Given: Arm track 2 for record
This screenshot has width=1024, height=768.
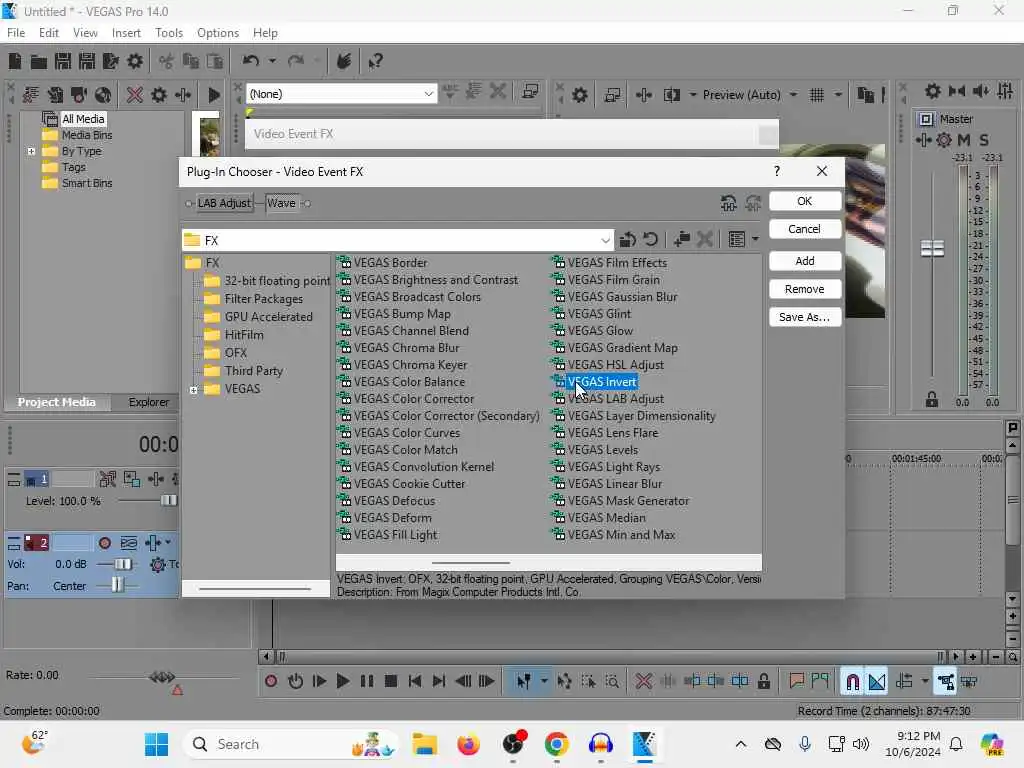Looking at the screenshot, I should 104,543.
